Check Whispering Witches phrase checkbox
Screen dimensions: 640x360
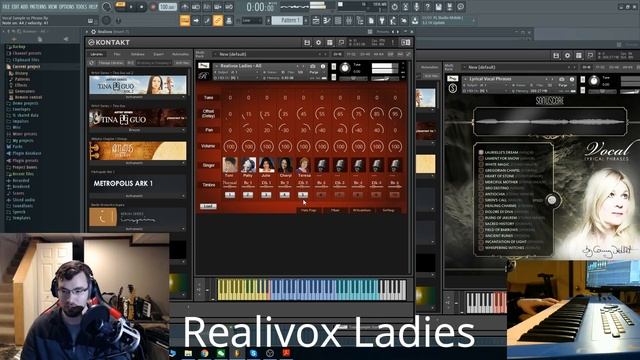pos(481,248)
